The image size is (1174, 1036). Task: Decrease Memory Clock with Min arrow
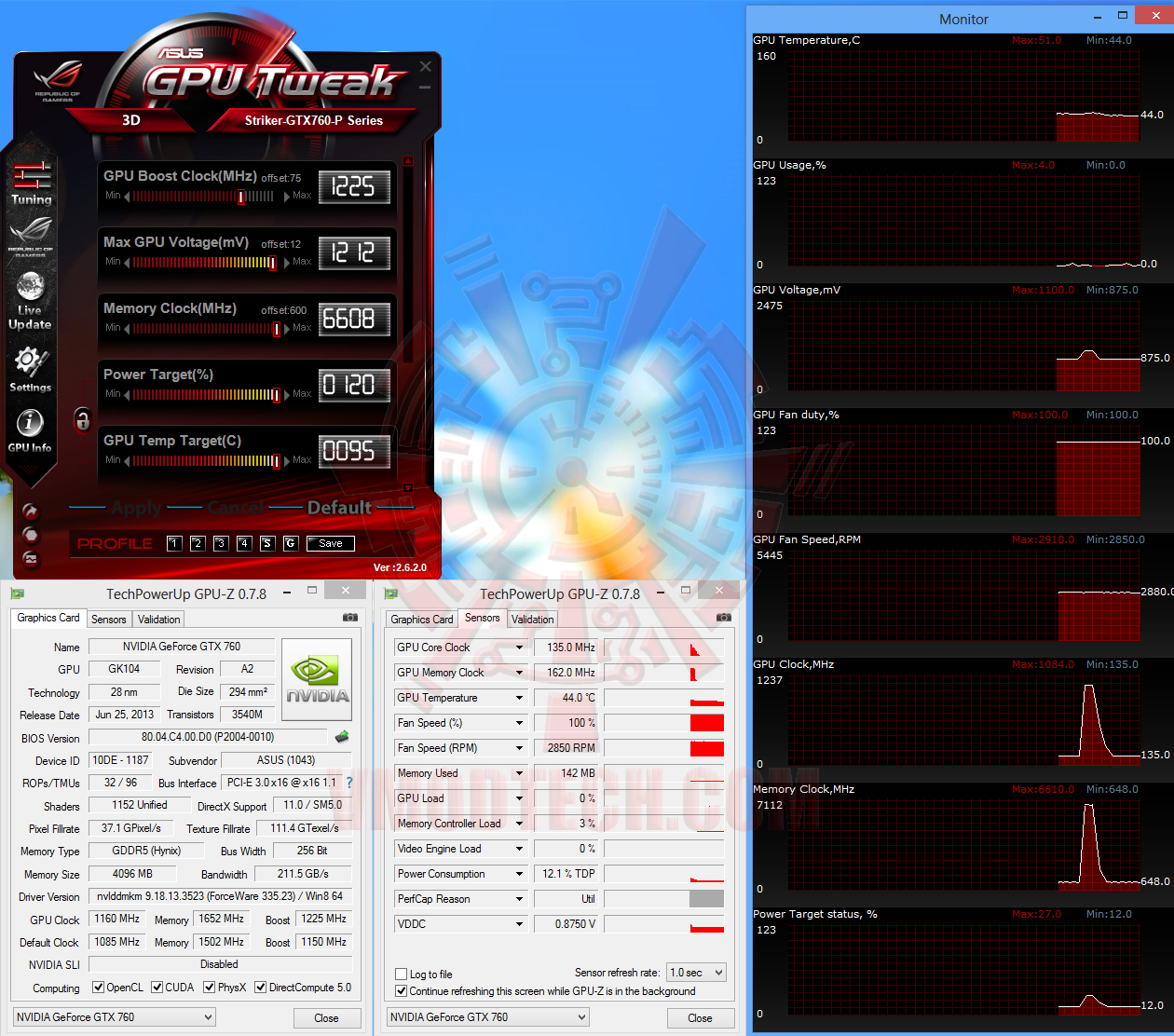point(127,329)
